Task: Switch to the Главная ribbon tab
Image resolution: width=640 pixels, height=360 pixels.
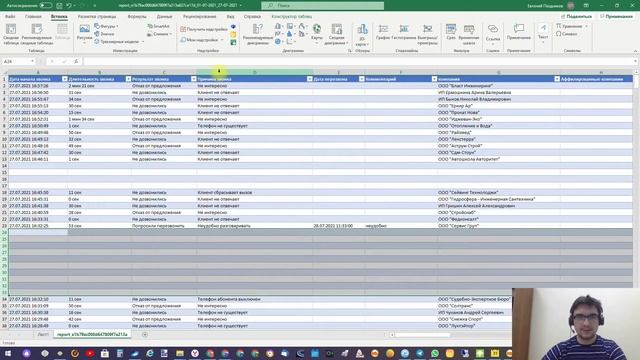Action: tap(33, 17)
